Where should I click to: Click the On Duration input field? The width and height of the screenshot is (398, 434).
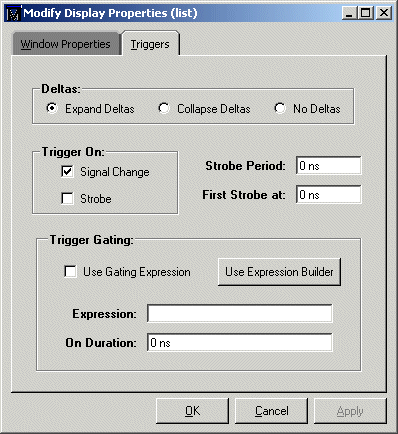coord(240,342)
